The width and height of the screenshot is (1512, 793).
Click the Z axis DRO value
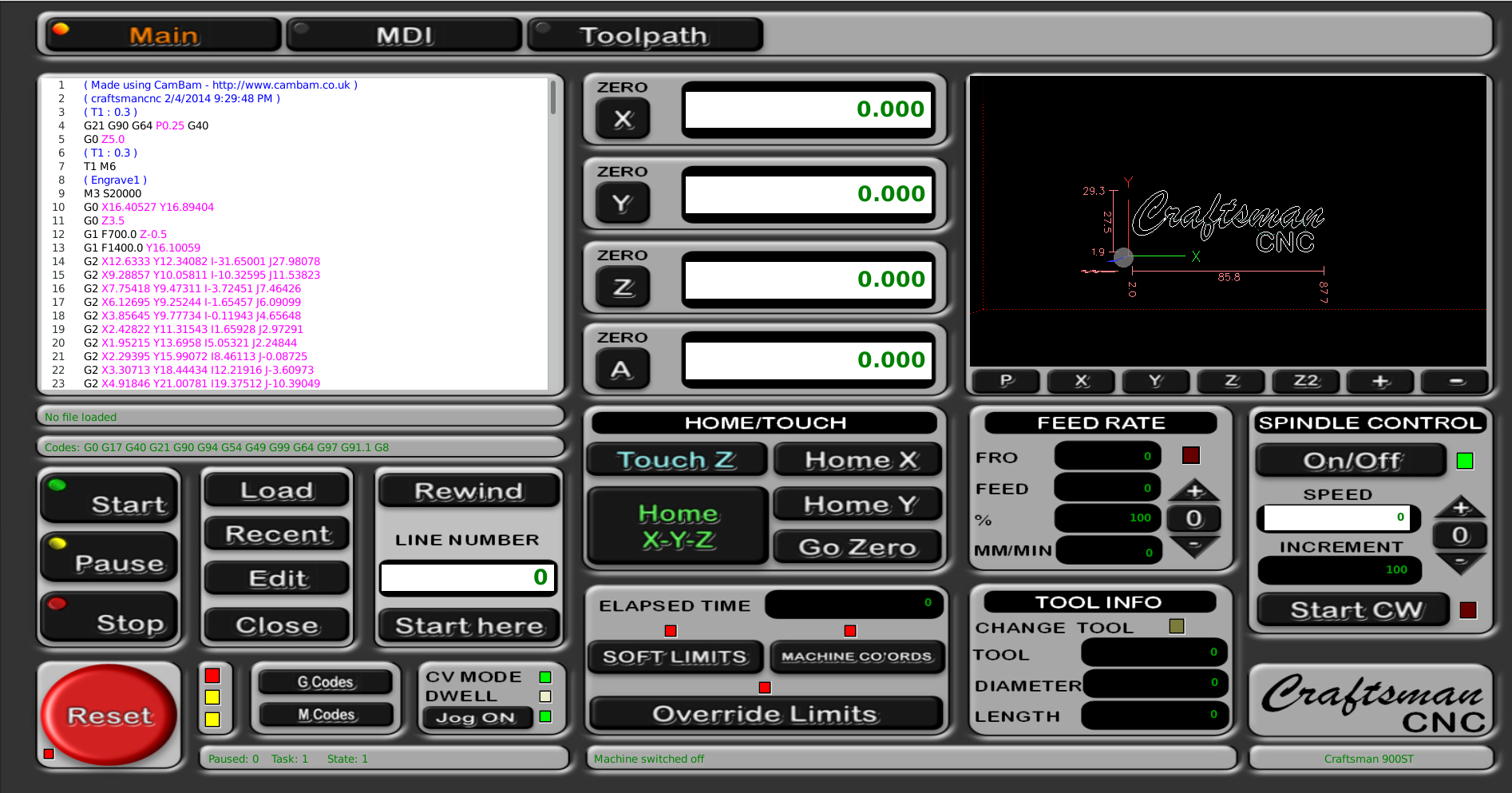point(808,280)
